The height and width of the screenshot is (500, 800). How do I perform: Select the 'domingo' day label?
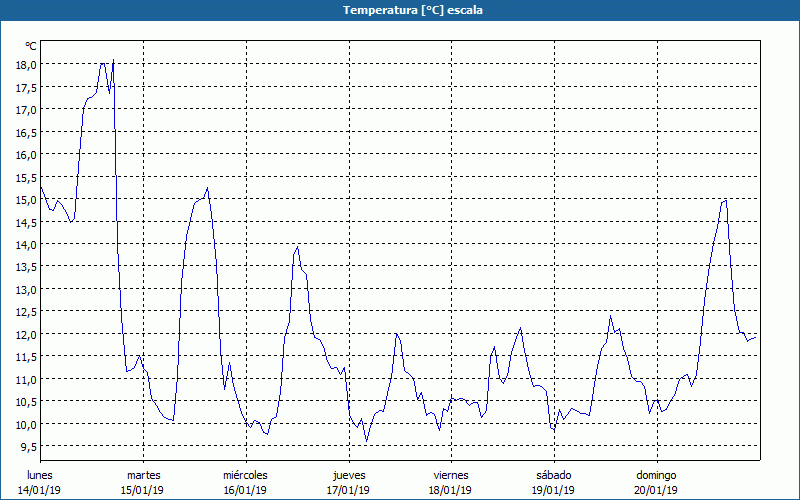(656, 475)
